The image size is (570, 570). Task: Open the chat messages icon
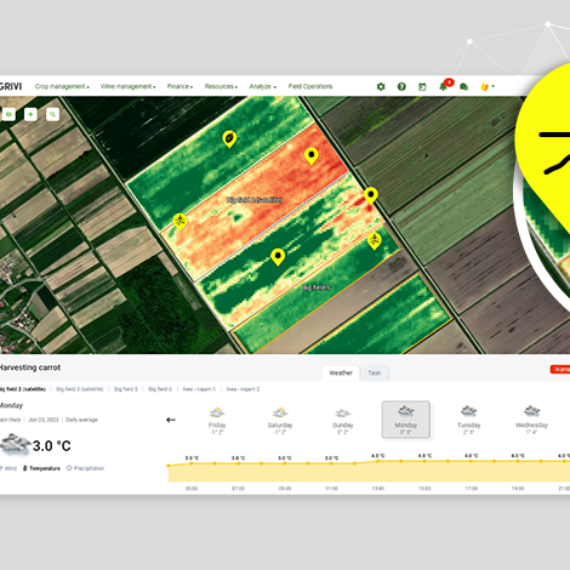464,87
